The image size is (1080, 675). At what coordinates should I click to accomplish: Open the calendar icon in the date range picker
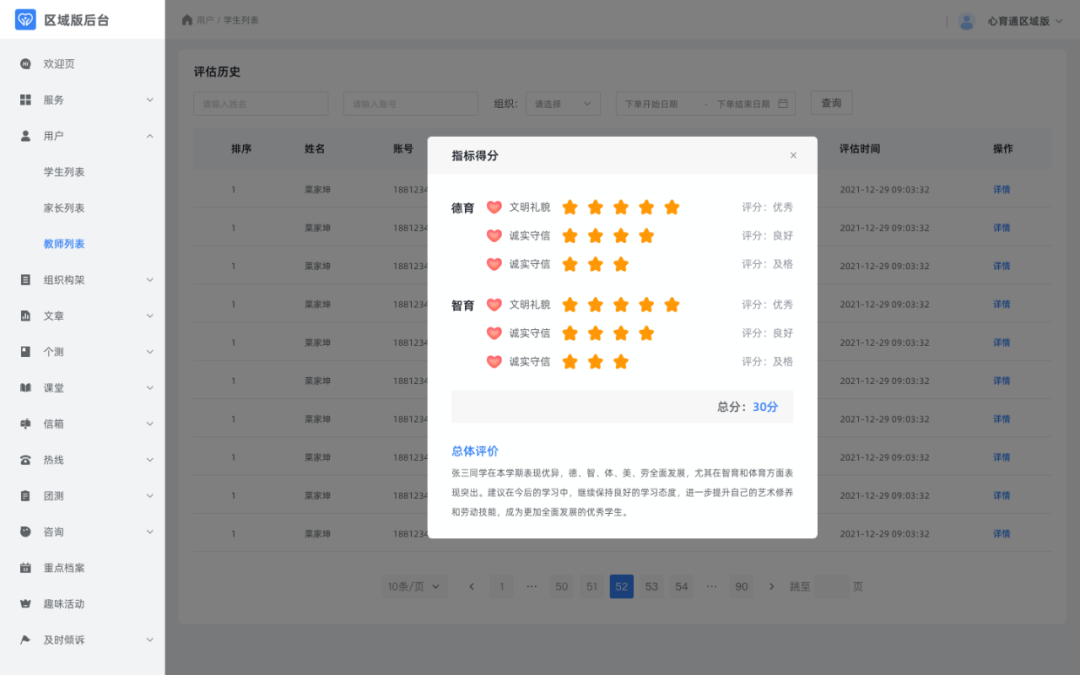pos(782,103)
